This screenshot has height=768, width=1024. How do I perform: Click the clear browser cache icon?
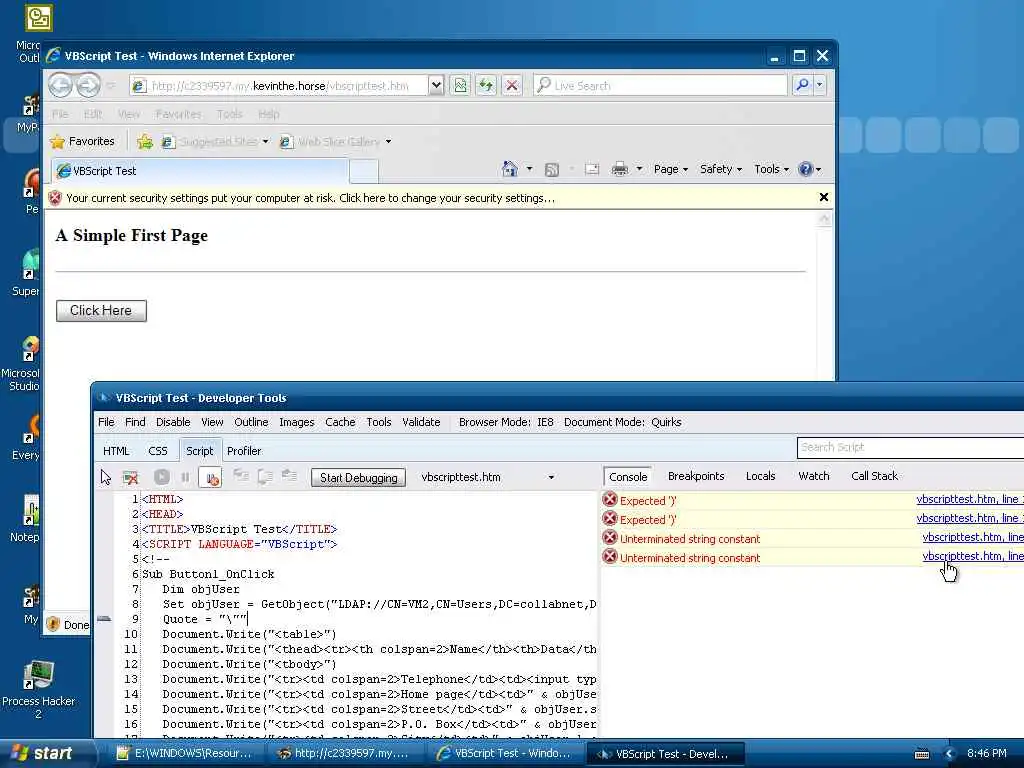tap(131, 477)
